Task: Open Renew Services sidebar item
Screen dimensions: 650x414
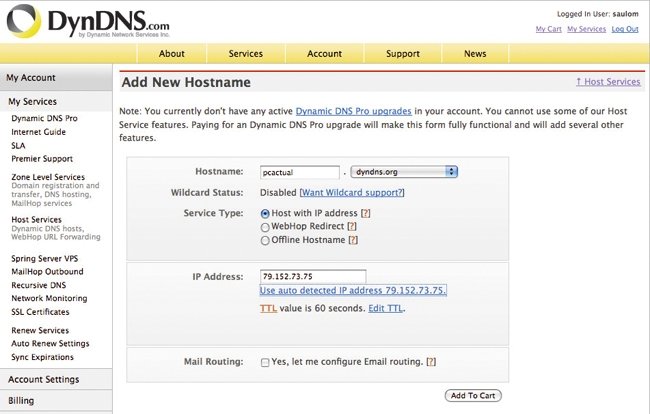Action: point(40,330)
